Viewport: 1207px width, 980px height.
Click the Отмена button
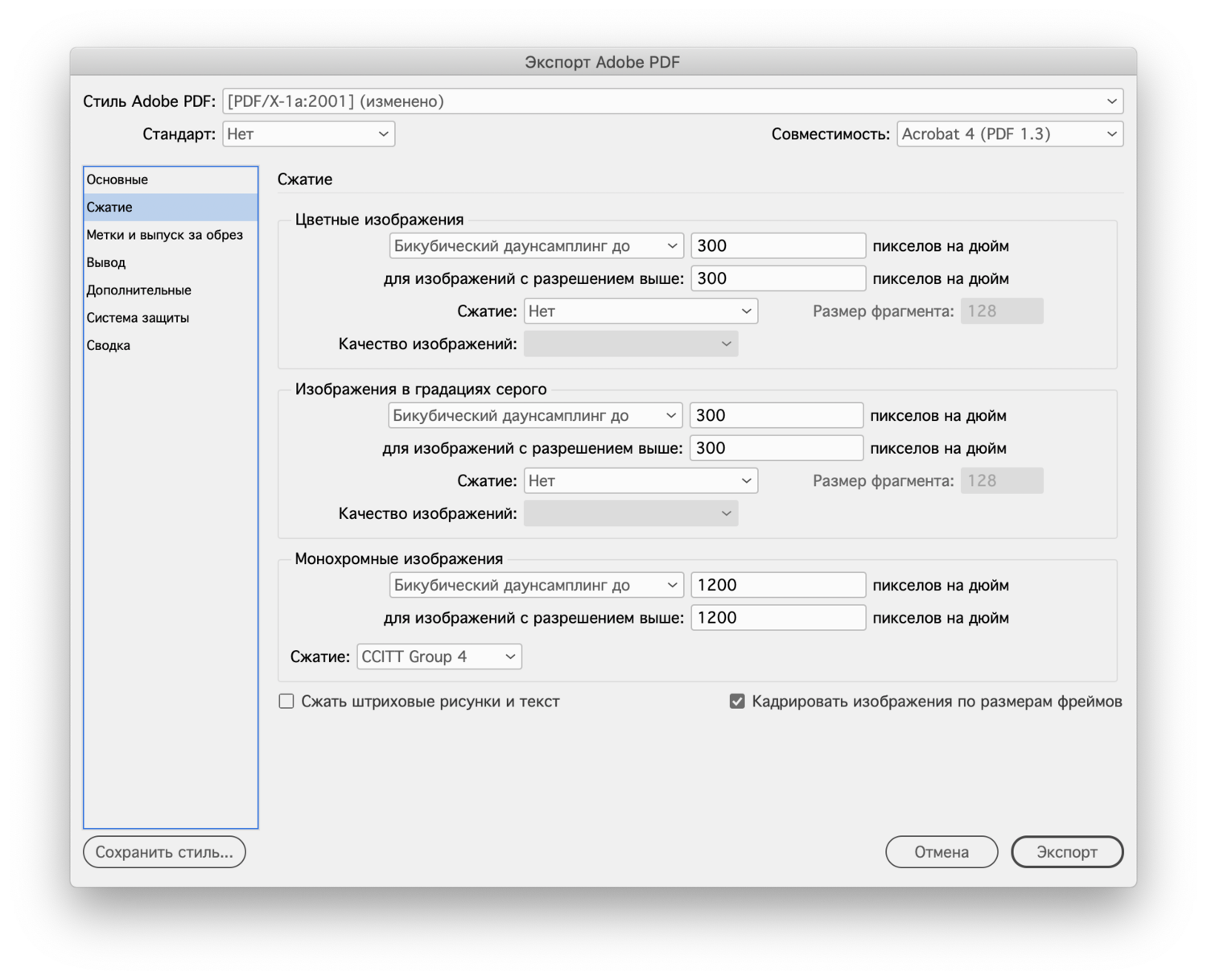(941, 852)
